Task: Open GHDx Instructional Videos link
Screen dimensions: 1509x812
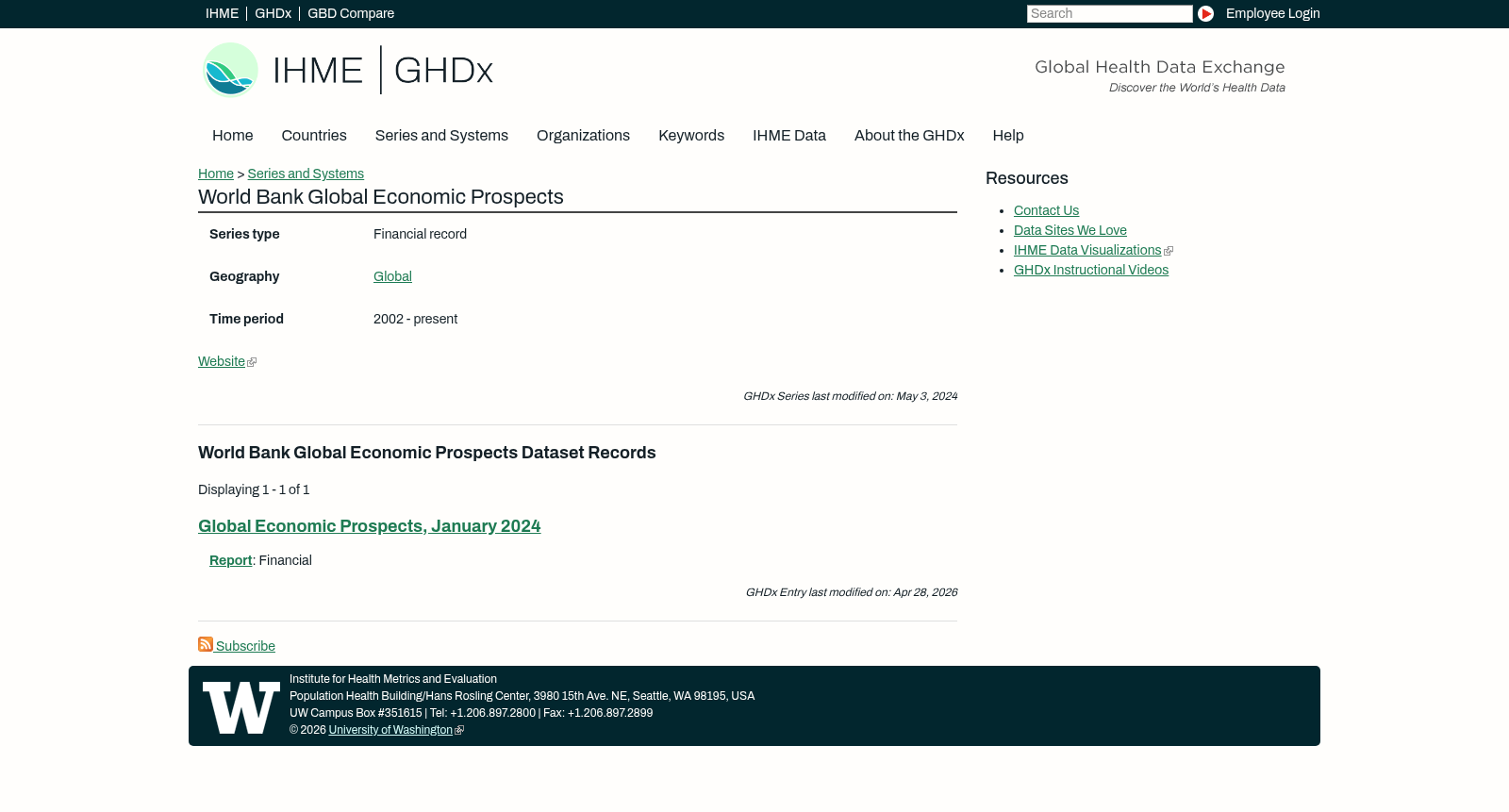Action: pos(1091,271)
